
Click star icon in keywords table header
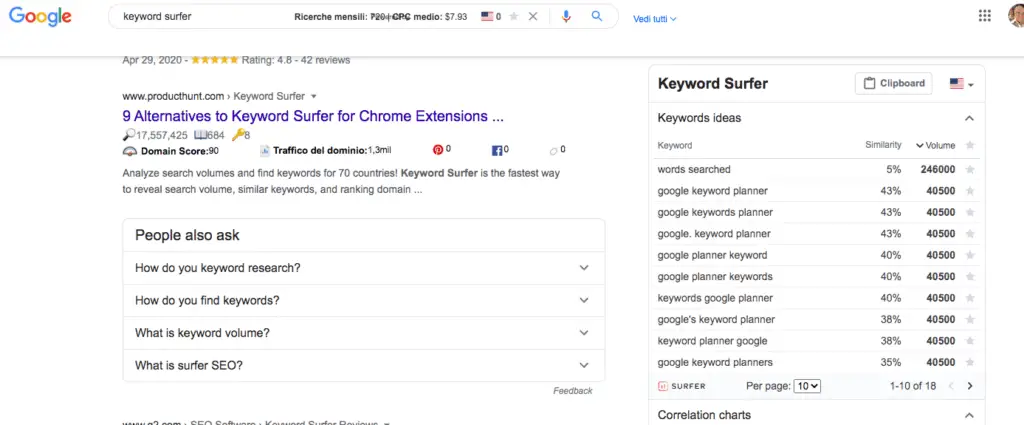click(x=970, y=145)
